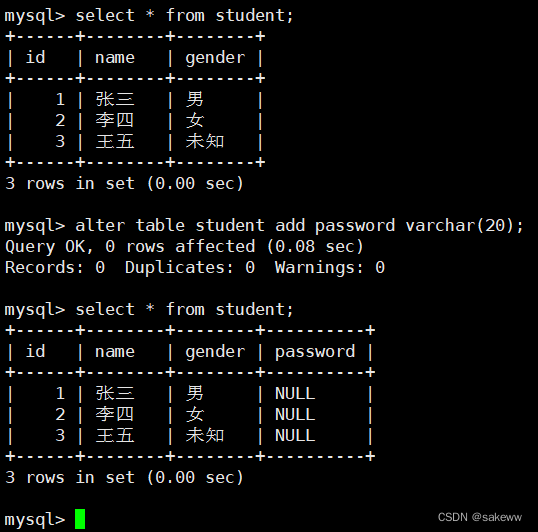Viewport: 538px width, 532px height.
Task: Click the second select * from student command
Action: click(x=184, y=310)
